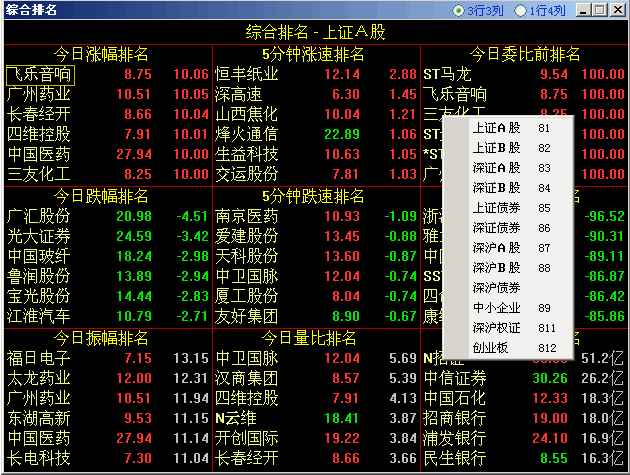Select 中国石化 stock row

pos(524,398)
